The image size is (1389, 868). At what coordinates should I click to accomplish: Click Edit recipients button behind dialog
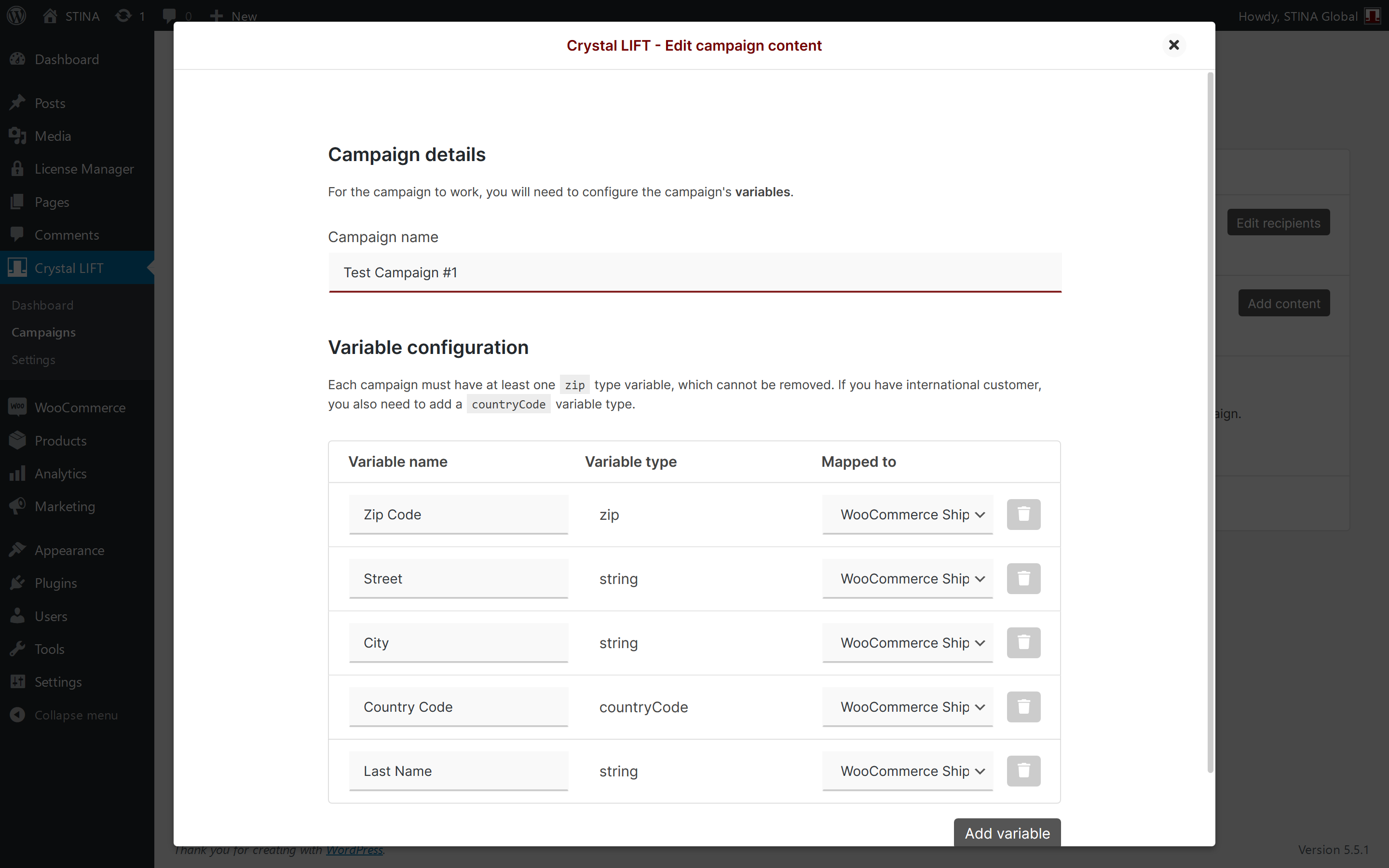coord(1278,223)
